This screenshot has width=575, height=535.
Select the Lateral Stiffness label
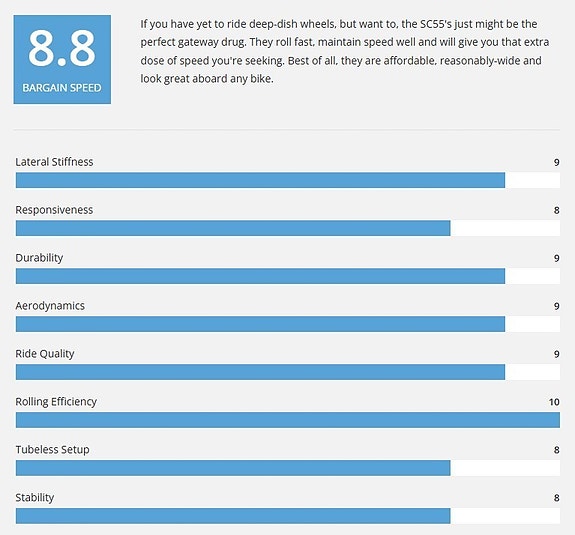pos(54,162)
